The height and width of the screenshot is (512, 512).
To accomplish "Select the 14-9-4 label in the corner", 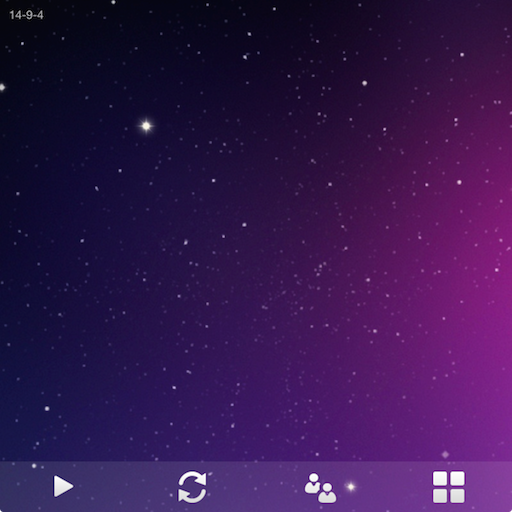I will 26,15.
